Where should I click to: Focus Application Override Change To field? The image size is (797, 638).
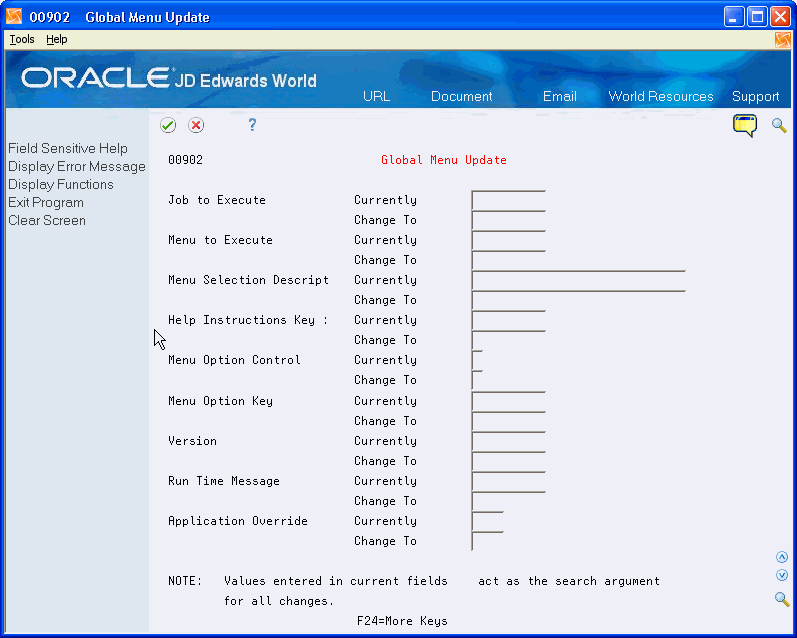(x=487, y=541)
